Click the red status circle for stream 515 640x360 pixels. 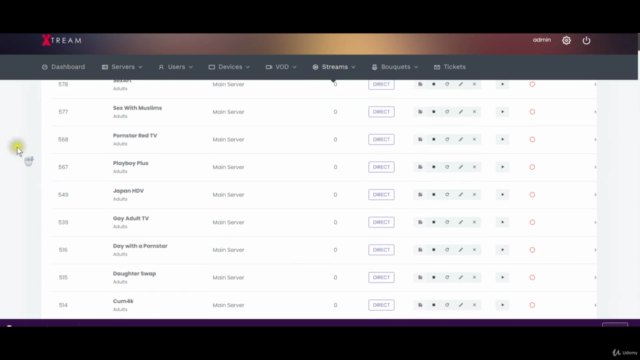(532, 278)
